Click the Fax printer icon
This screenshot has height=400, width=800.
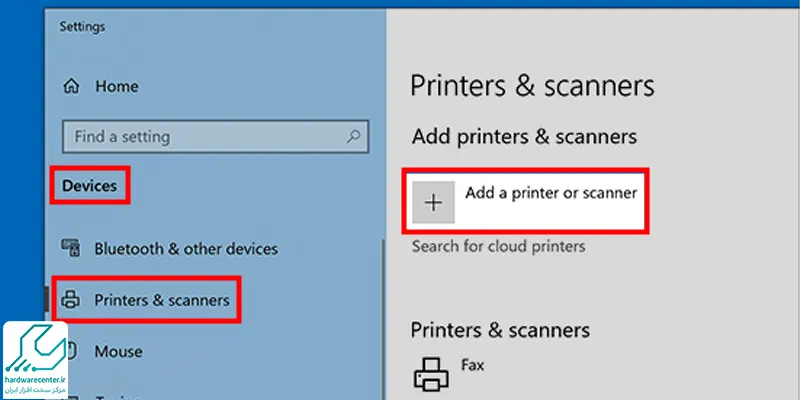[x=431, y=374]
